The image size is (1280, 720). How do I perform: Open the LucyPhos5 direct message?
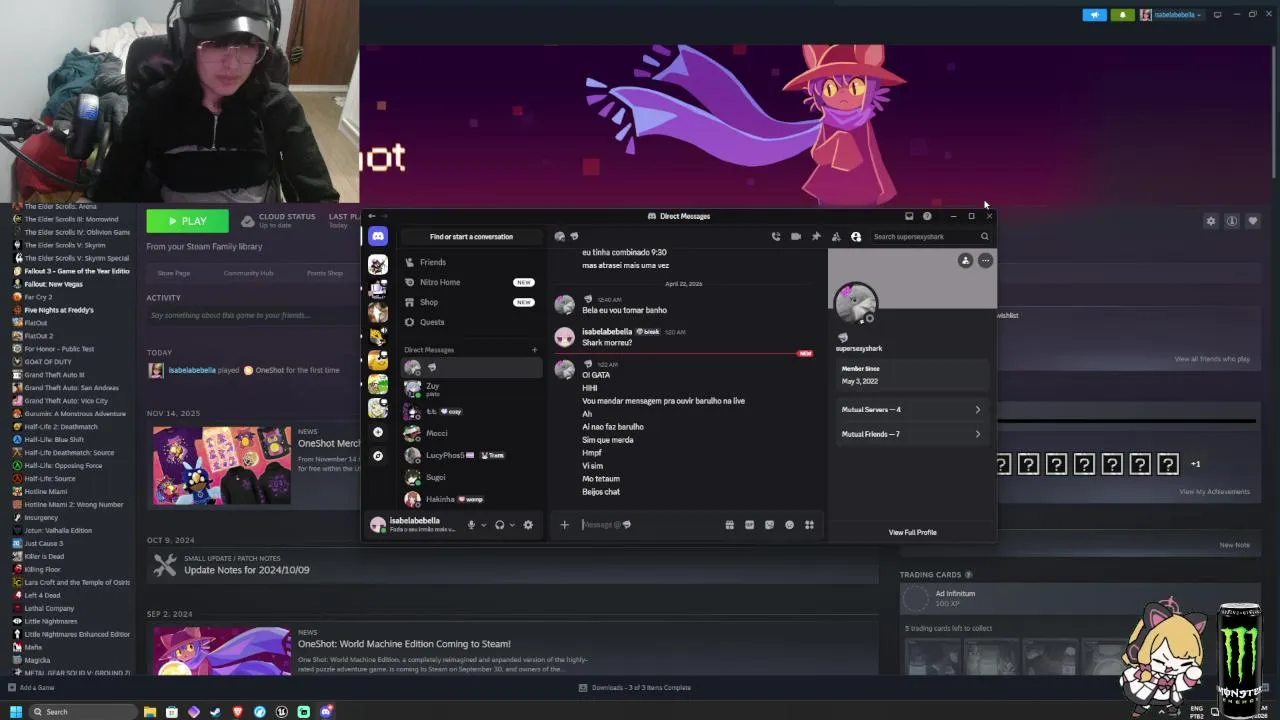(470, 455)
